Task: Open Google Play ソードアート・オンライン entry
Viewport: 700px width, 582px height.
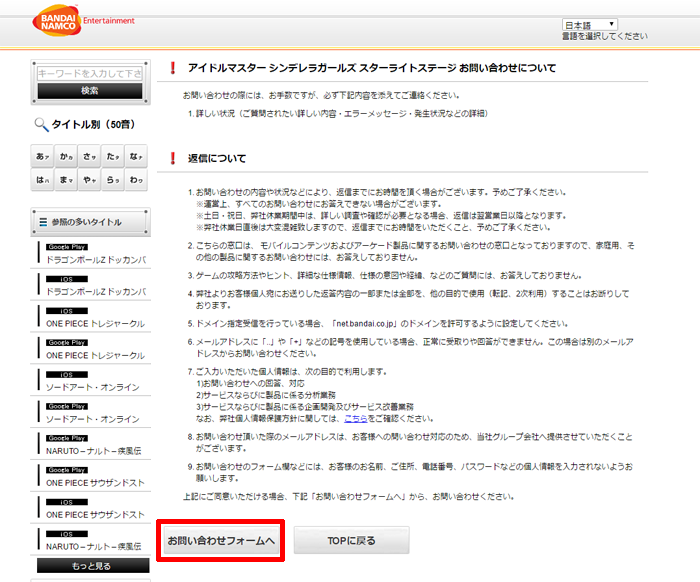Action: pos(91,413)
